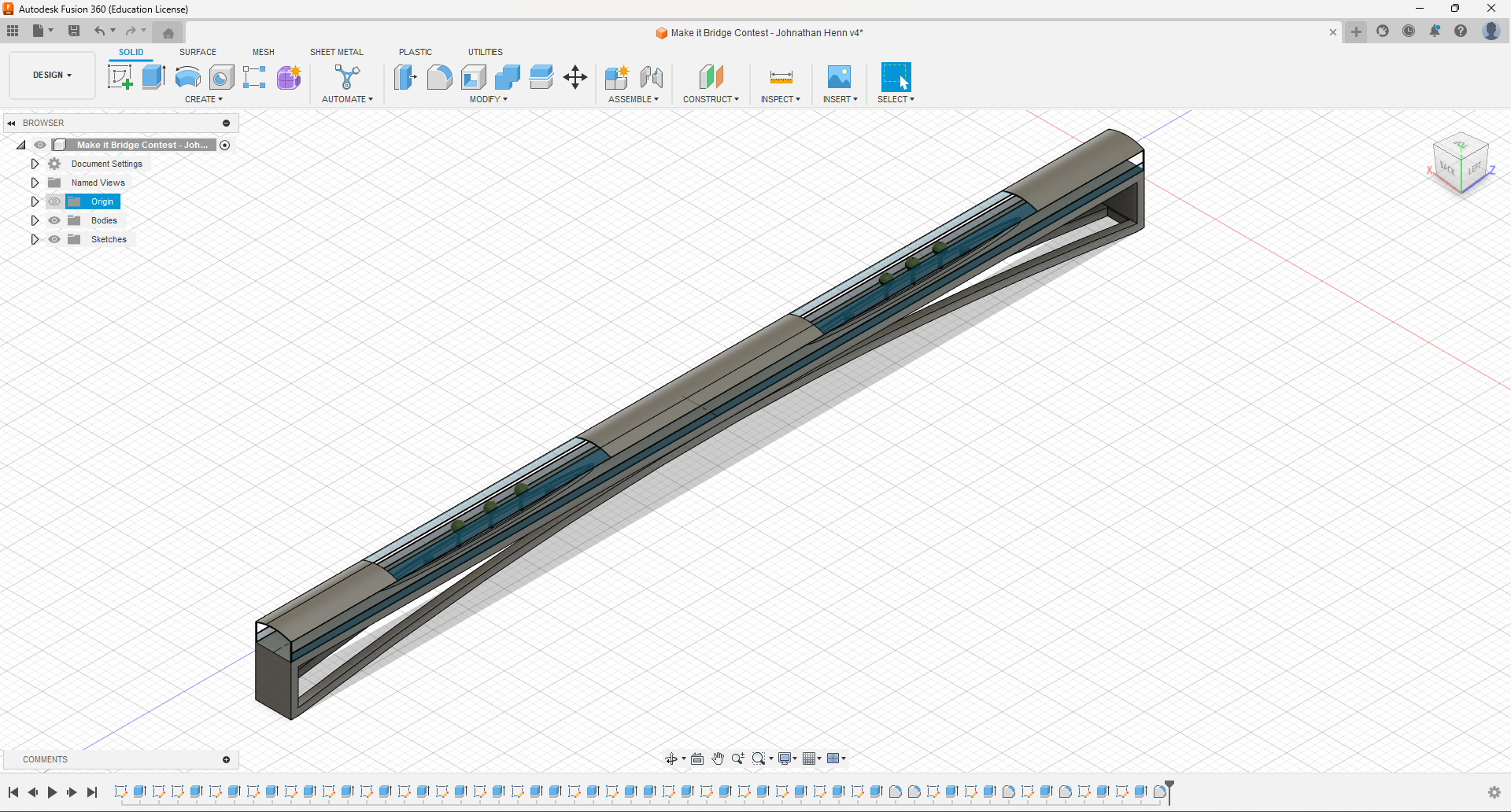Select the Pan tool in navigation bar
Screen dimensions: 1511x812
[x=719, y=758]
